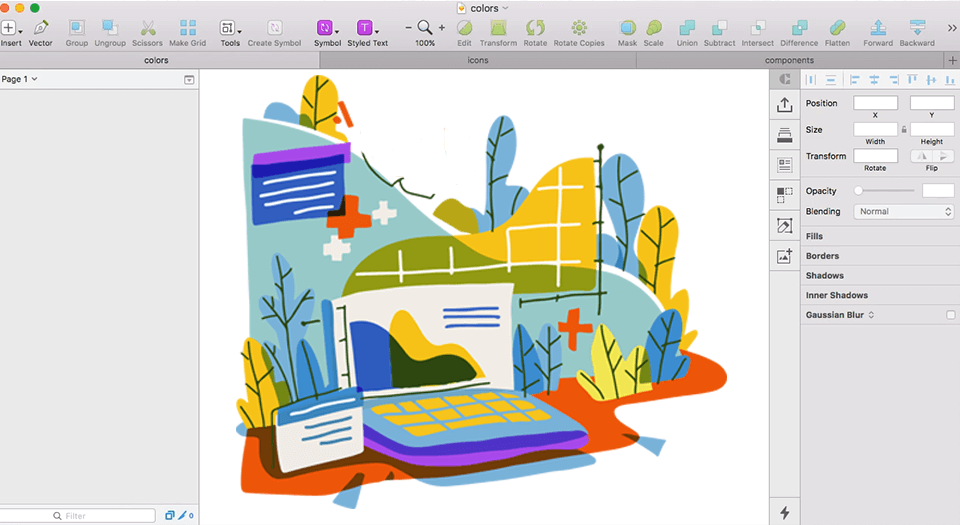Viewport: 960px width, 525px height.
Task: Click the Create Symbol icon
Action: 274,28
